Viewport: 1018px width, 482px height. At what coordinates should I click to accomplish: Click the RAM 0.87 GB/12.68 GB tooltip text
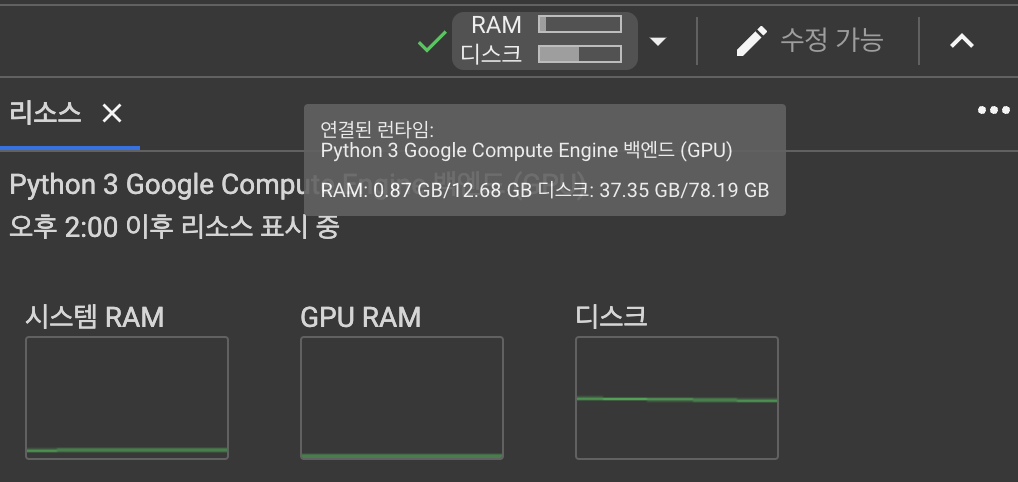click(427, 190)
